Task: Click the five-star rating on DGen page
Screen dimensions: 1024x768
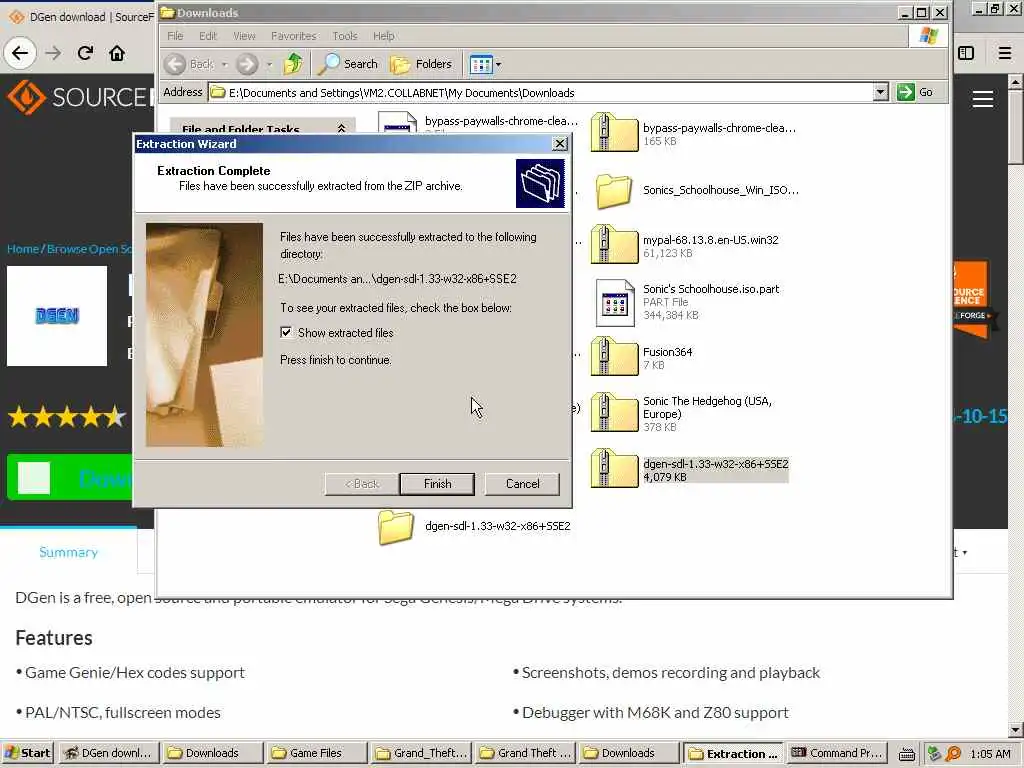Action: point(67,416)
